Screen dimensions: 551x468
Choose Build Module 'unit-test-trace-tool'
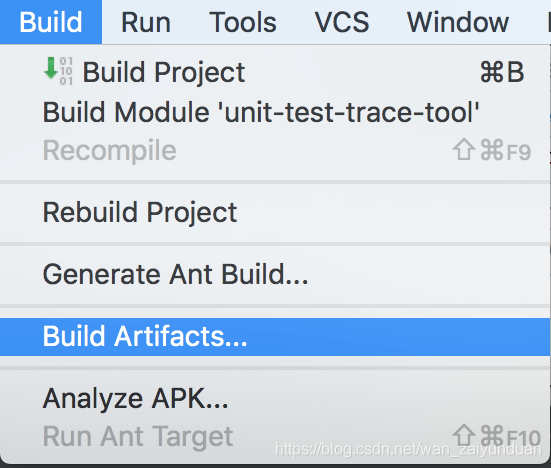point(275,112)
